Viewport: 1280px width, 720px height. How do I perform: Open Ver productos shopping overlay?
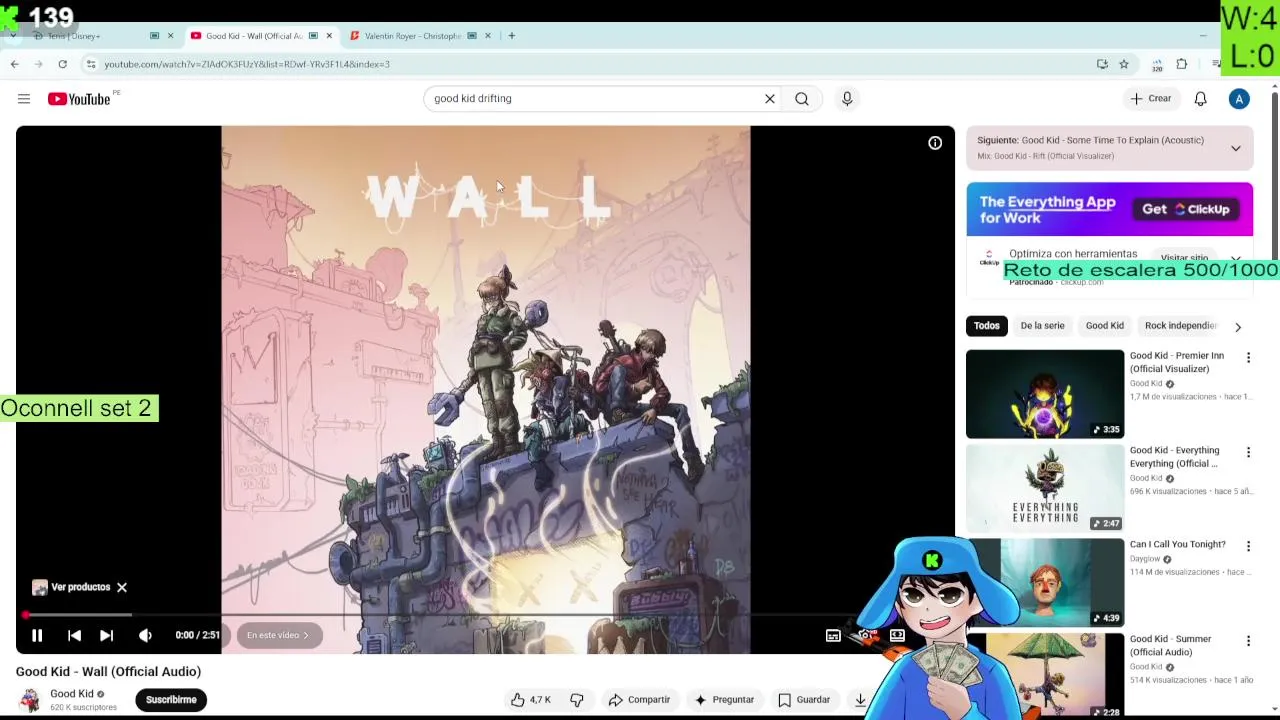[71, 588]
